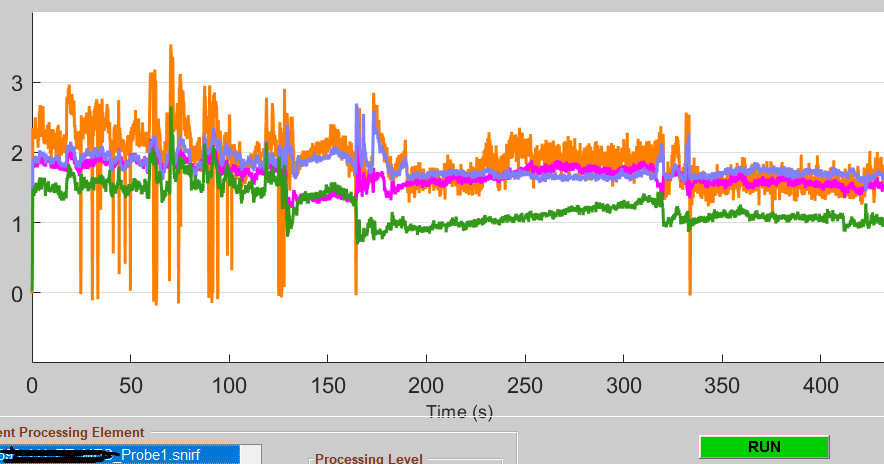Image resolution: width=884 pixels, height=464 pixels.
Task: Click the Processing Level panel title
Action: point(369,459)
